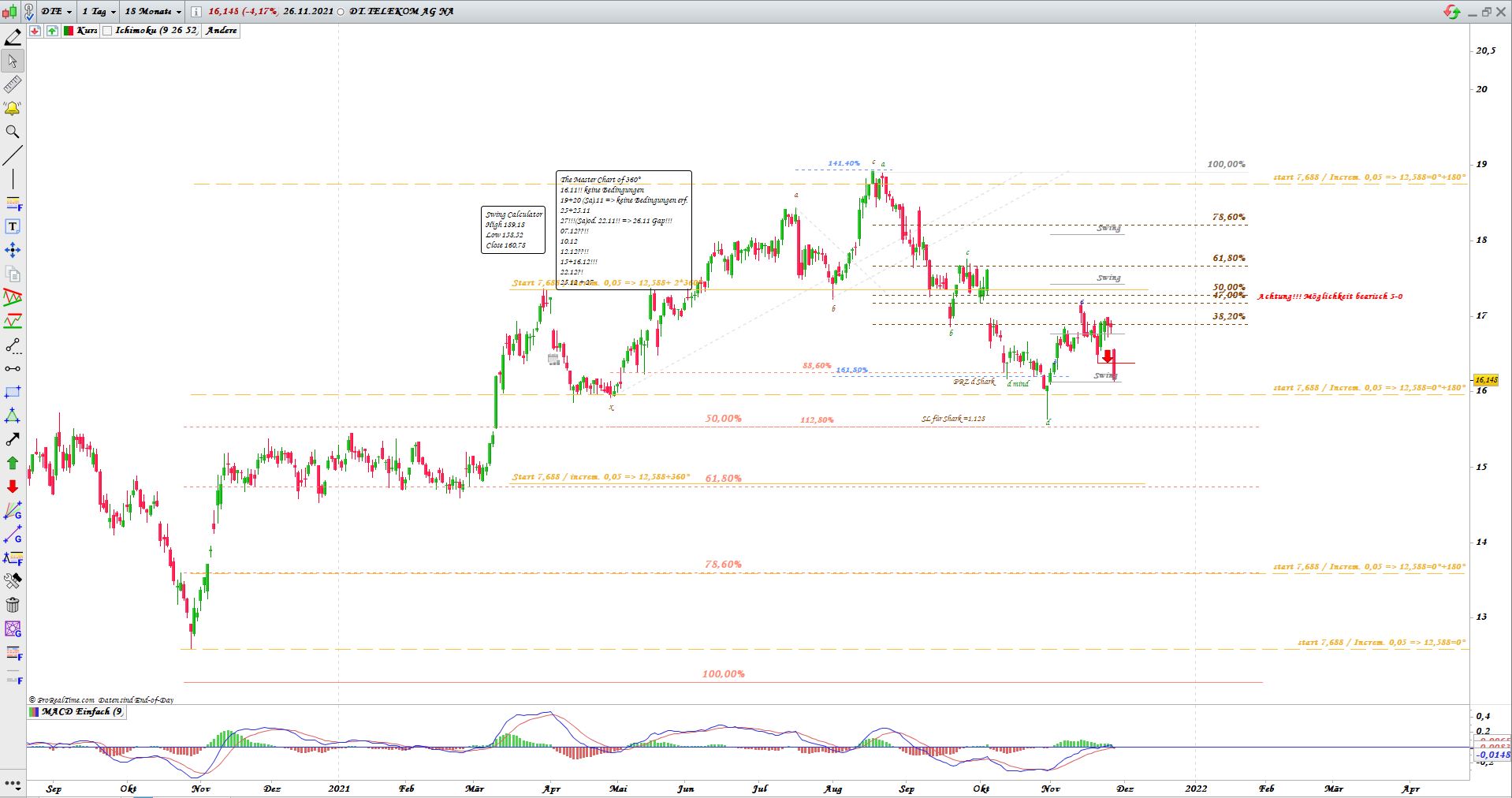Click the pin/link chart icon
The width and height of the screenshot is (1512, 798).
[28, 12]
